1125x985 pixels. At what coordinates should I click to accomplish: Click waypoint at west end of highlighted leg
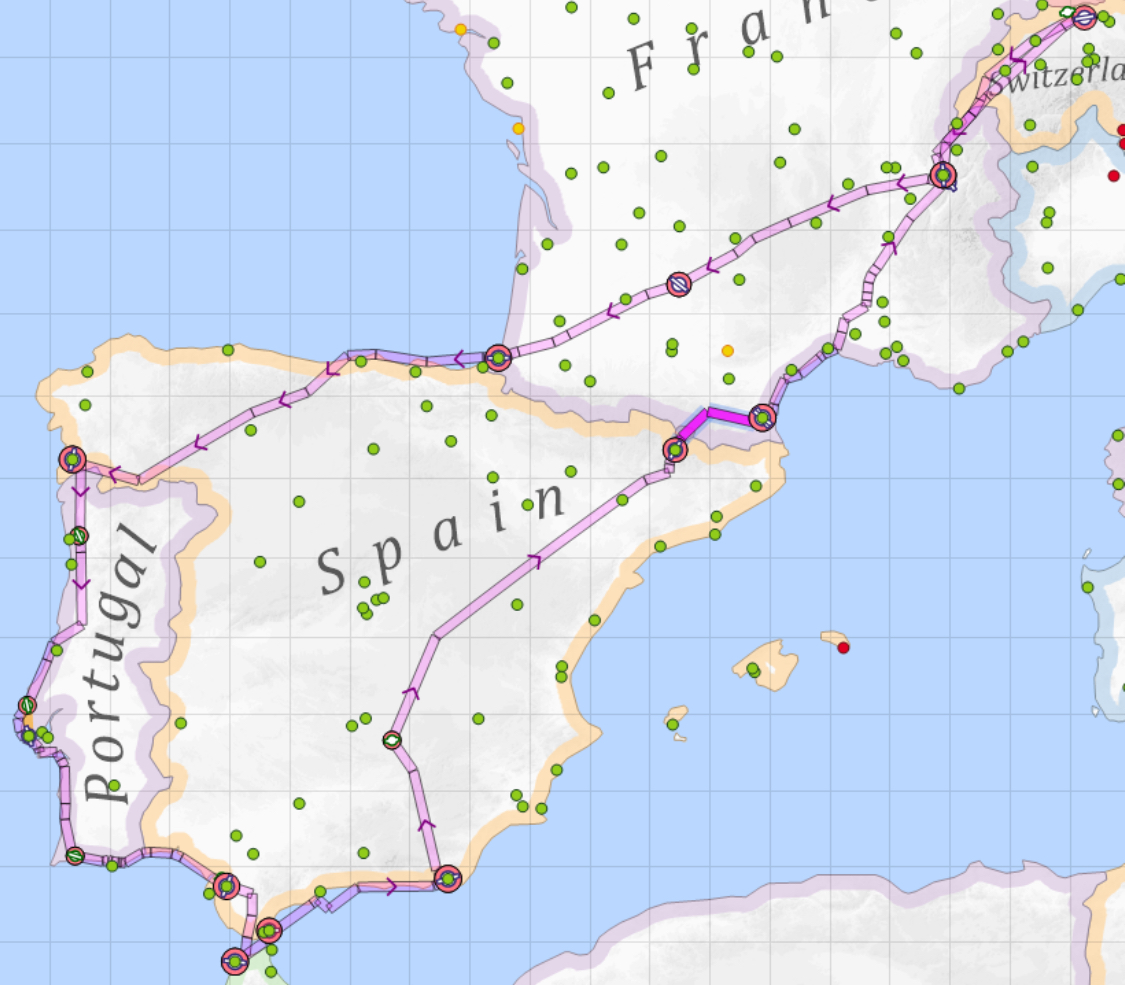(676, 450)
